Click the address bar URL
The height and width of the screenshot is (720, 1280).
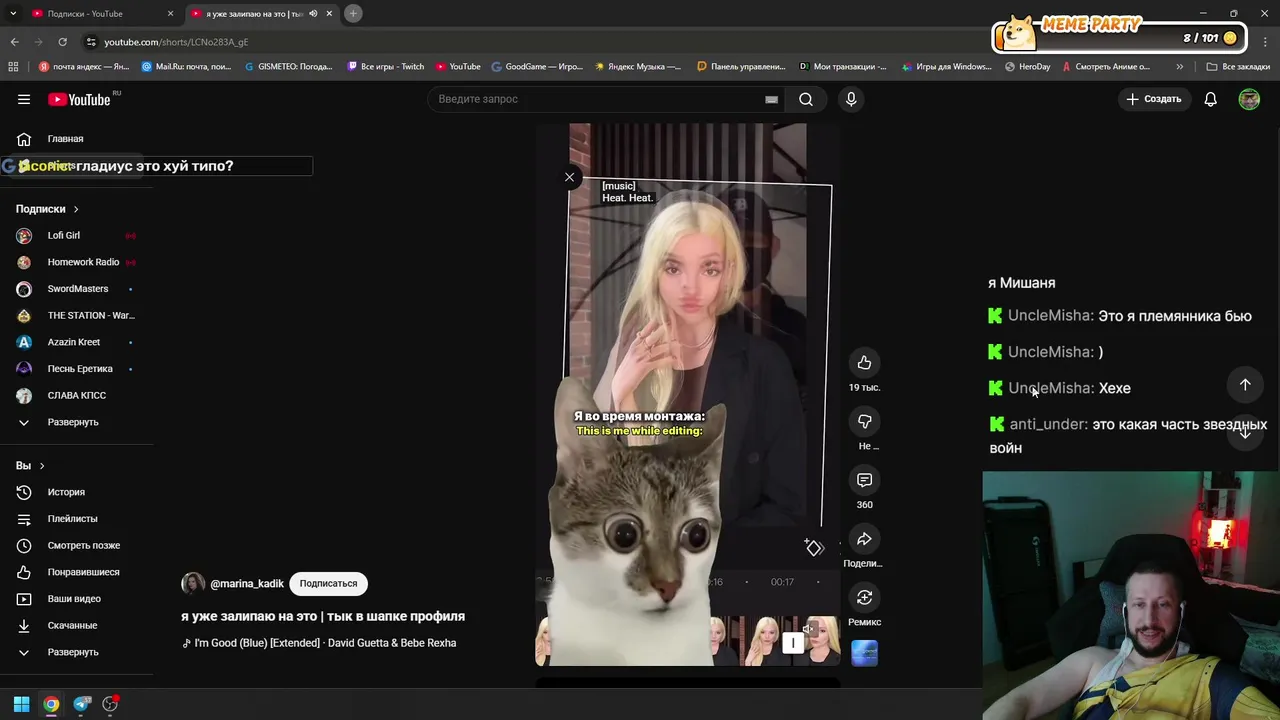pyautogui.click(x=176, y=42)
